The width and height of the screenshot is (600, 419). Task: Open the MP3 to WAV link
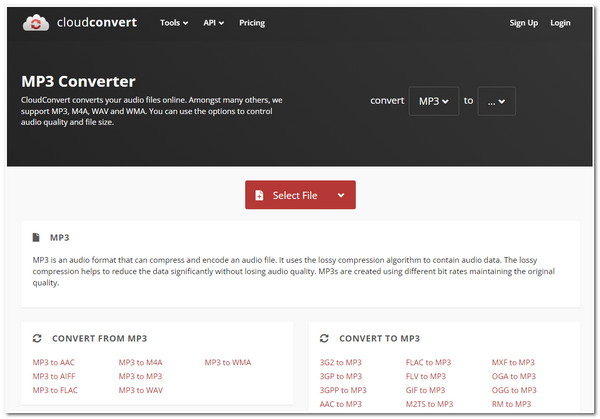(141, 390)
